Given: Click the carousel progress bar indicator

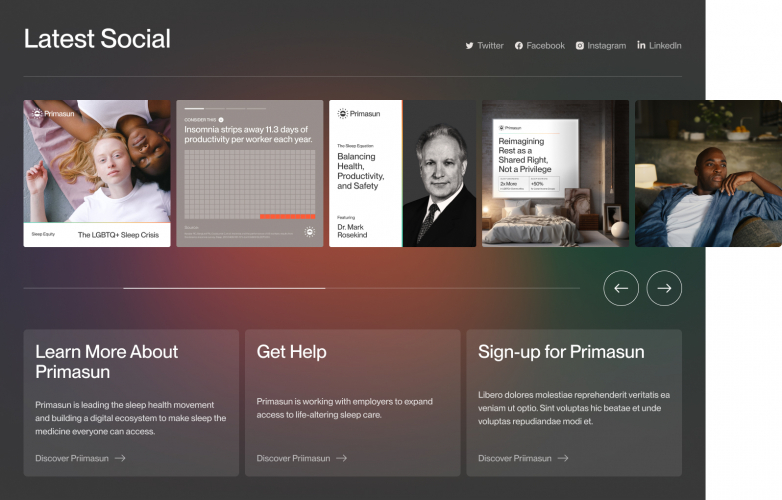Looking at the screenshot, I should click(224, 288).
